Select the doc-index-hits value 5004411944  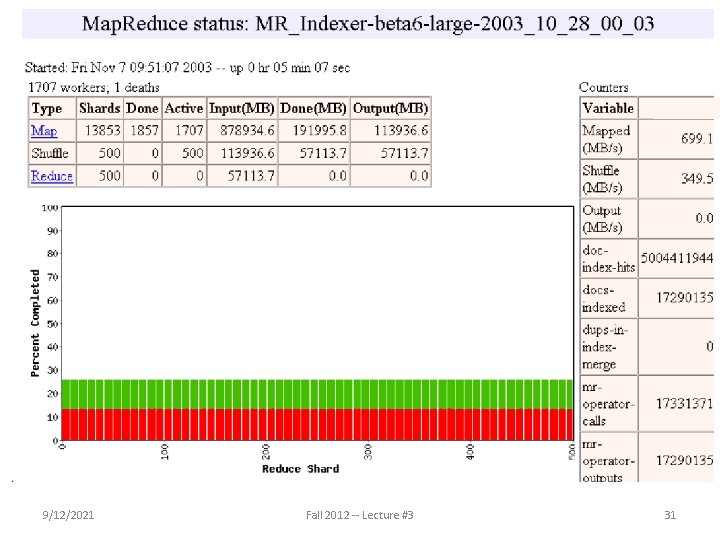pos(676,258)
